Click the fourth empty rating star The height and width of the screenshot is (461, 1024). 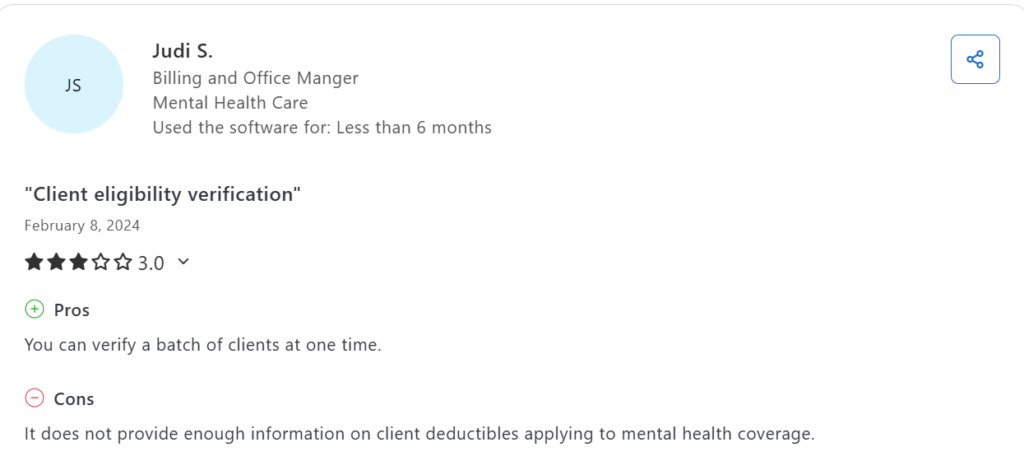coord(101,263)
